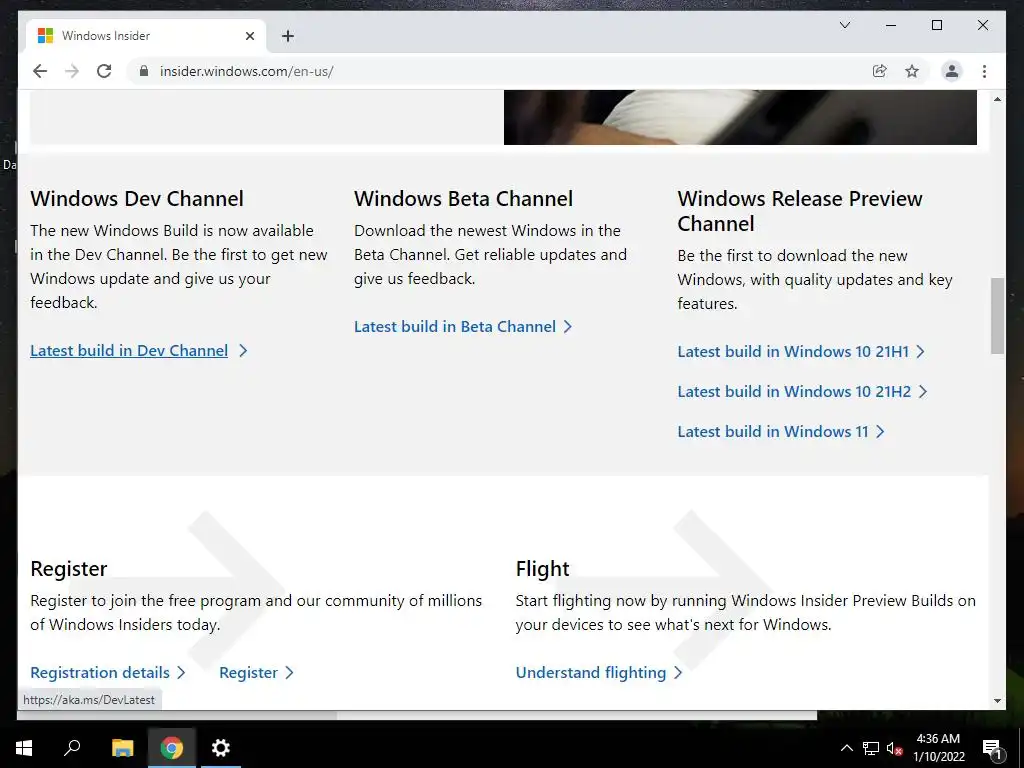
Task: Open the Chrome profile avatar
Action: pos(952,71)
